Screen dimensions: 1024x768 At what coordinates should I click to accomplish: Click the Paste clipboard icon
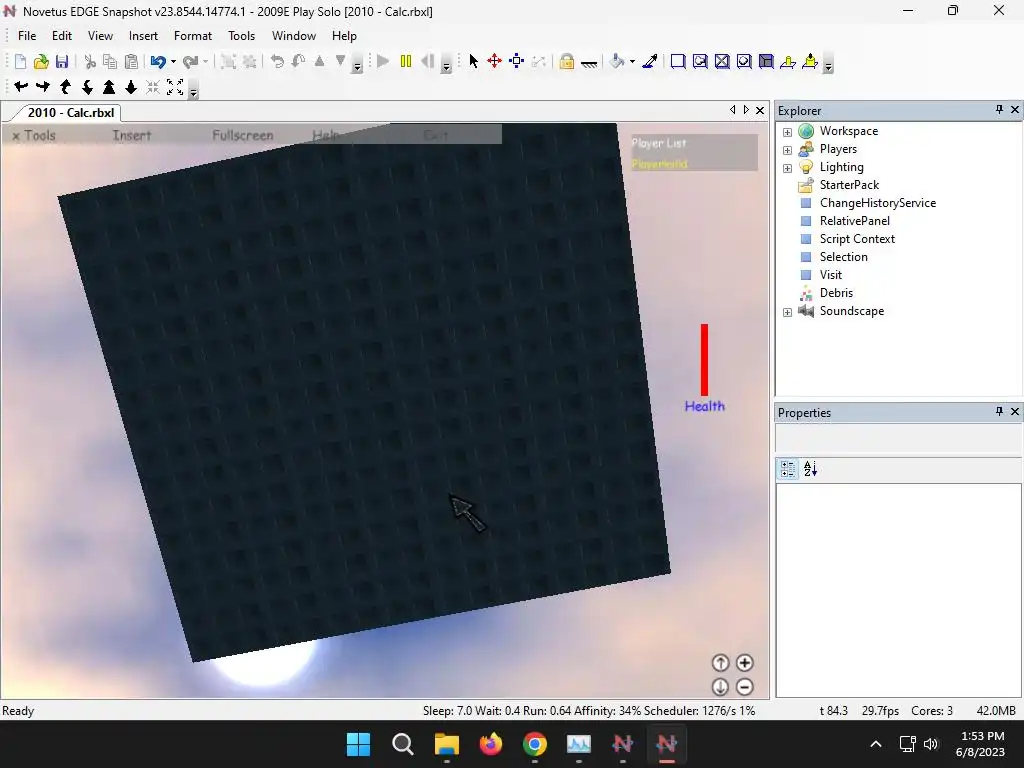point(131,61)
